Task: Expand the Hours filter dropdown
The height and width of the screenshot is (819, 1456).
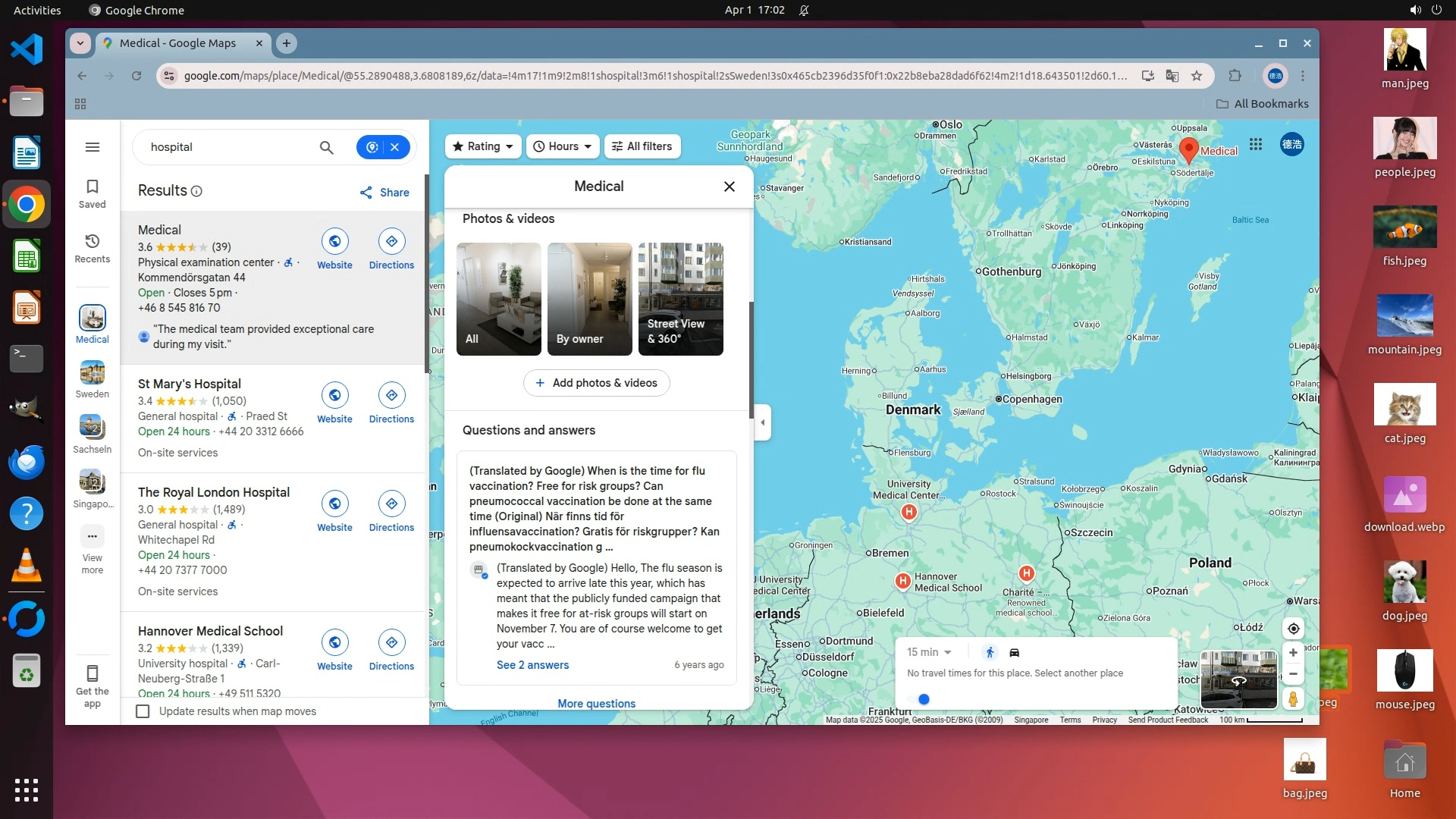Action: [562, 146]
